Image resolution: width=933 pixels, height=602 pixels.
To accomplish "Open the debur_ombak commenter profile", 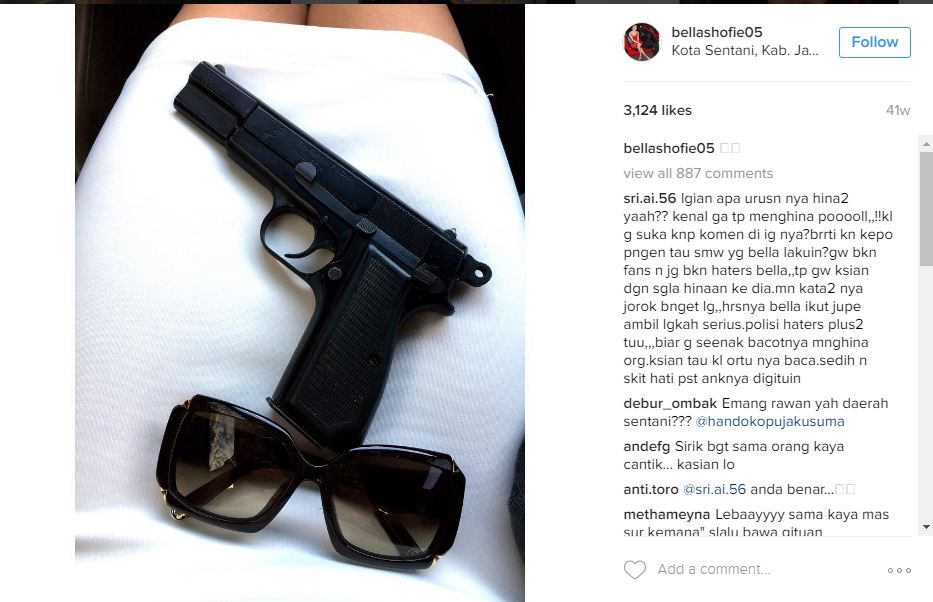I will coord(670,403).
